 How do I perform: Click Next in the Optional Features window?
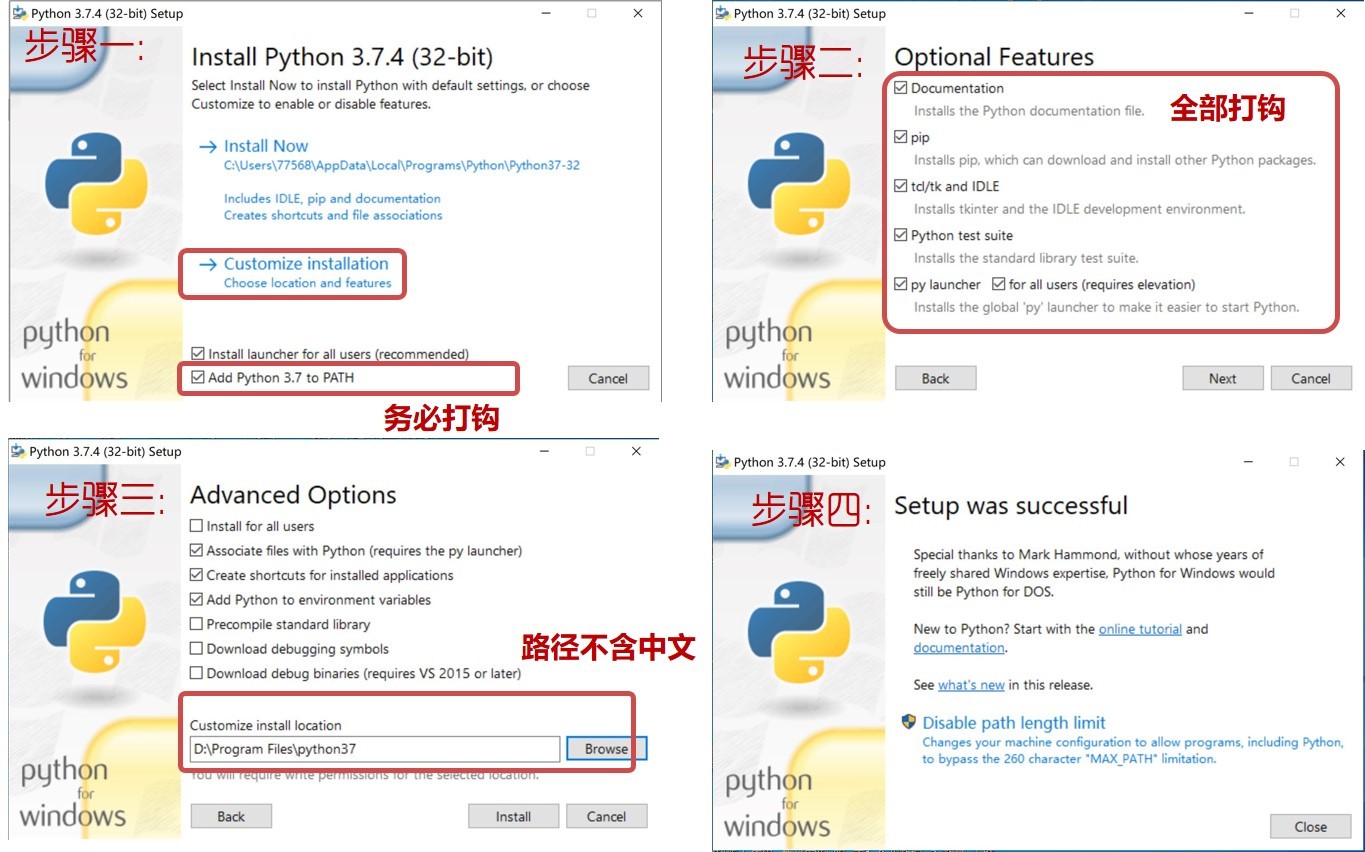(1222, 378)
